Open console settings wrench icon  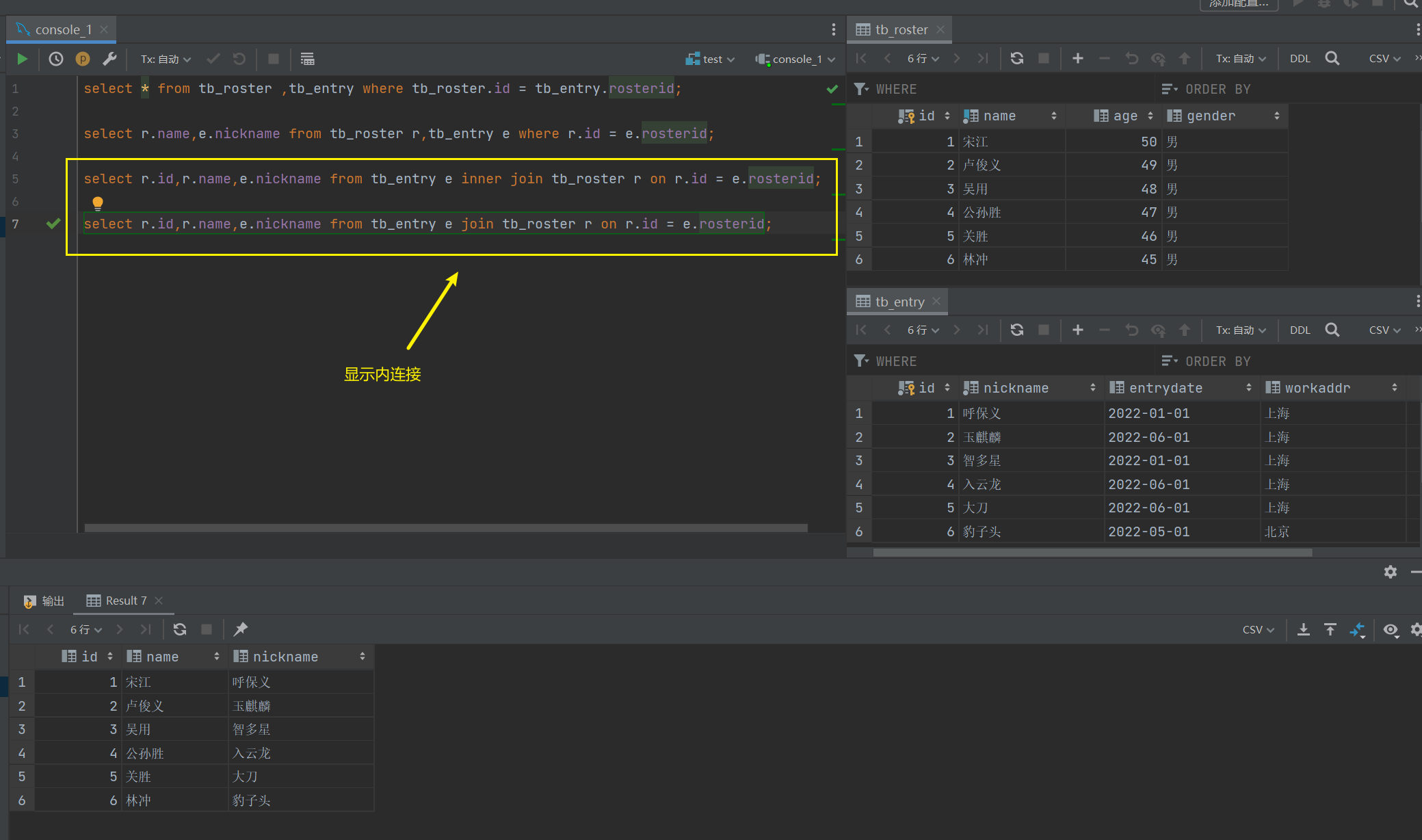(109, 59)
